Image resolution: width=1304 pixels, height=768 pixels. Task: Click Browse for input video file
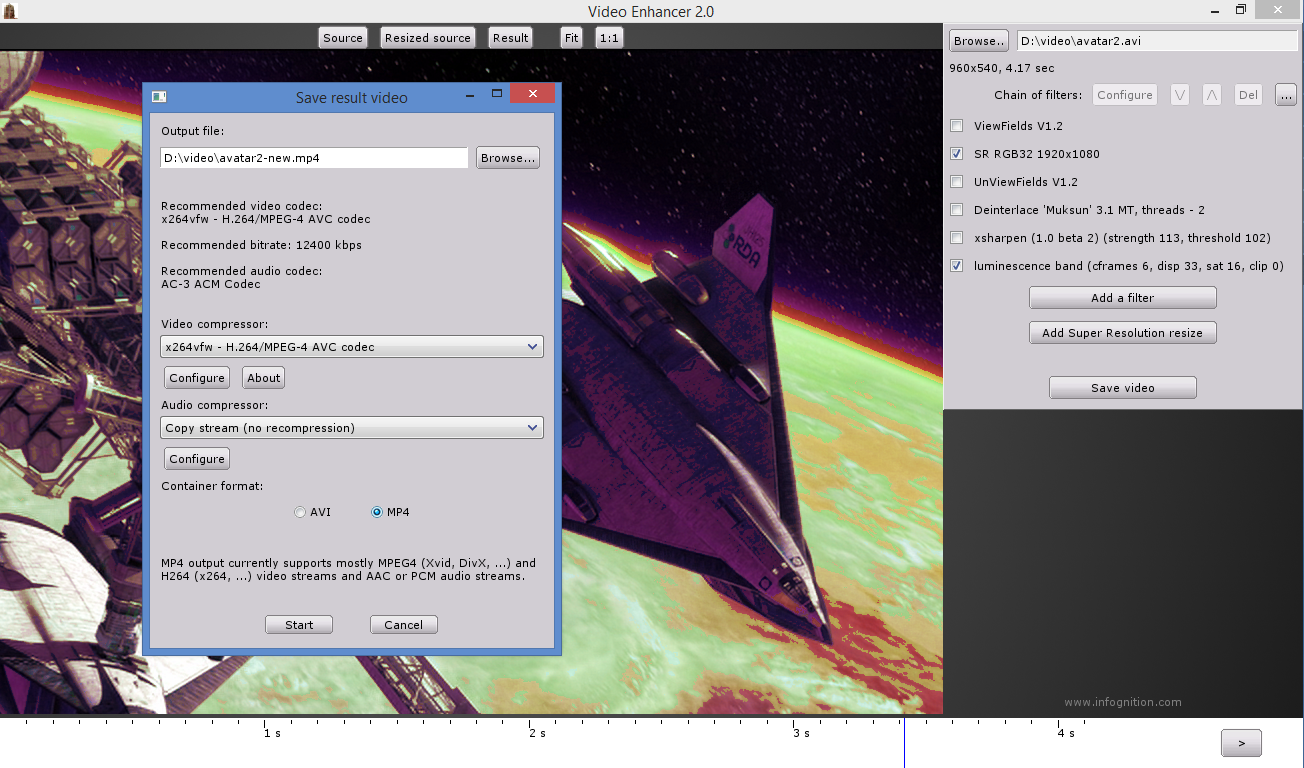click(x=979, y=41)
